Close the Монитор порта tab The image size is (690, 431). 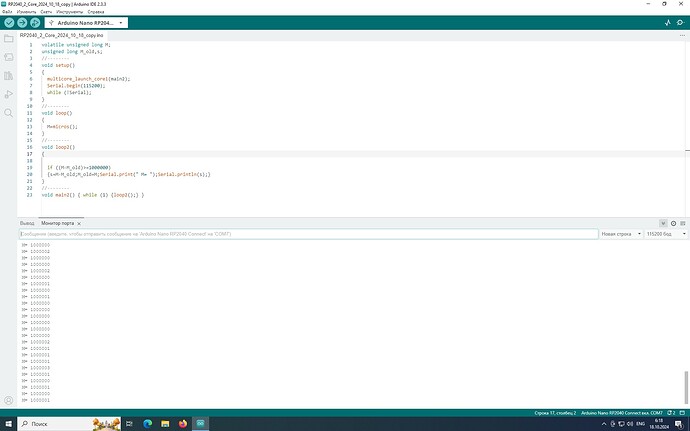[x=79, y=224]
